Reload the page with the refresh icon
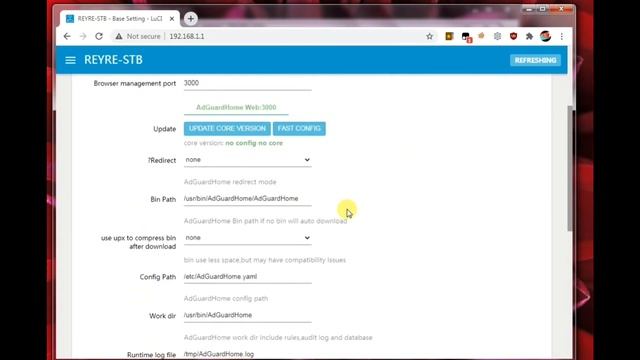Screen dimensions: 640x360 [99, 36]
